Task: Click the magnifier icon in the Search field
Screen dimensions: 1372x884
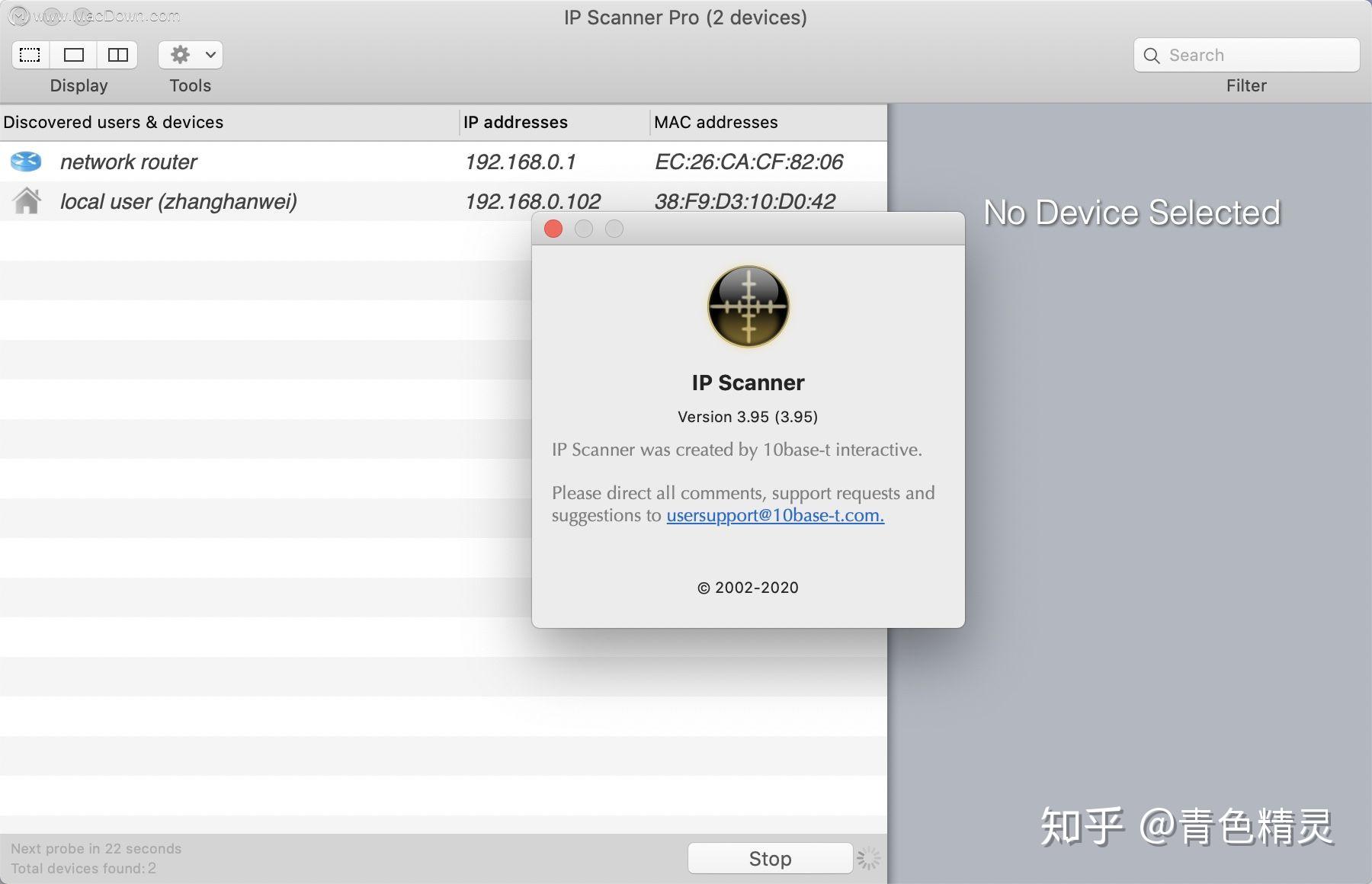Action: pos(1151,55)
